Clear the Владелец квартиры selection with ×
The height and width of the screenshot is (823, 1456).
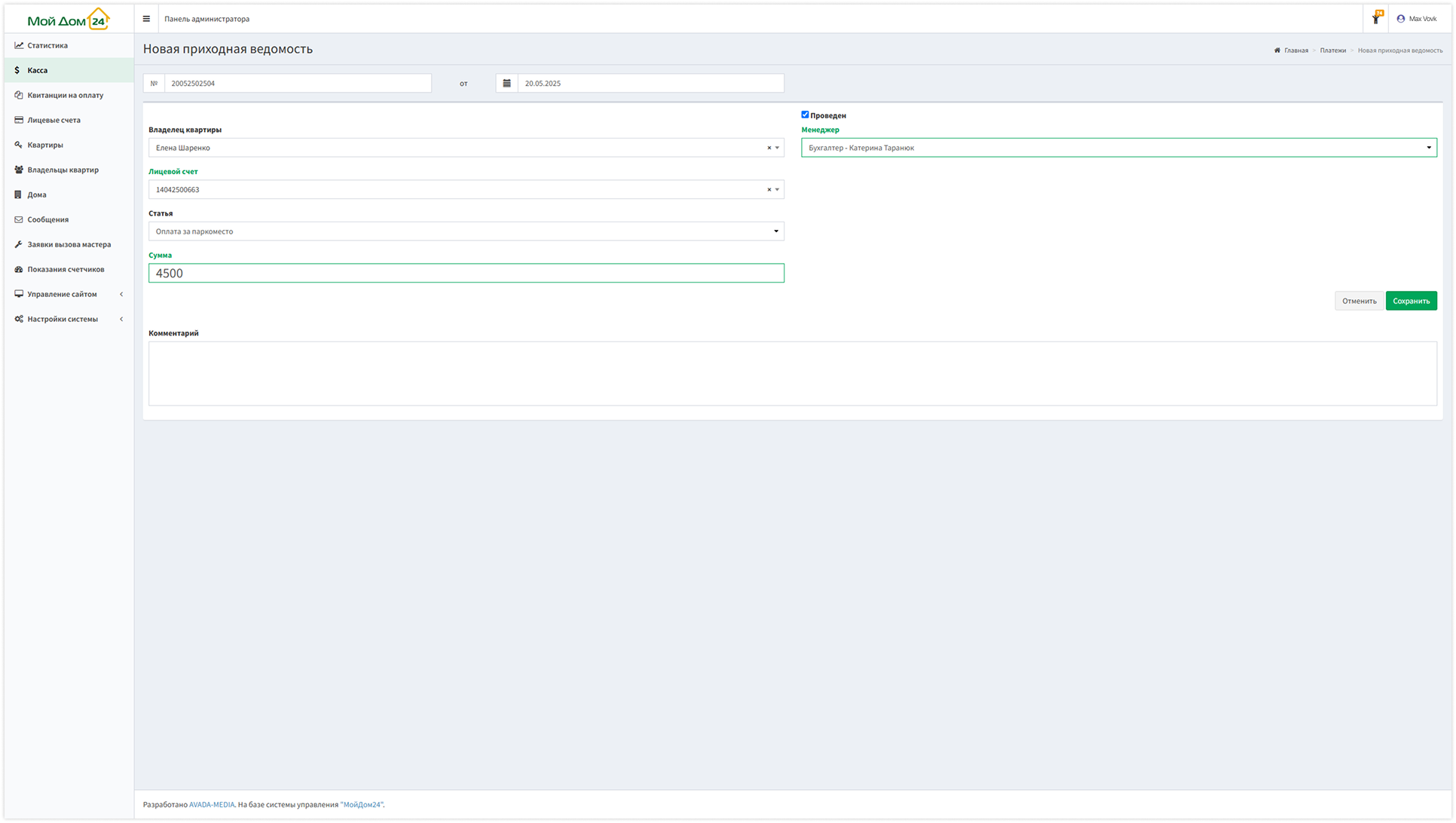769,148
